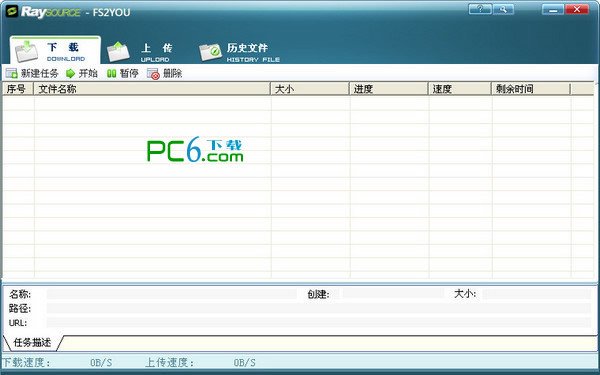
Task: Sort by the 大小 column header
Action: coord(310,89)
